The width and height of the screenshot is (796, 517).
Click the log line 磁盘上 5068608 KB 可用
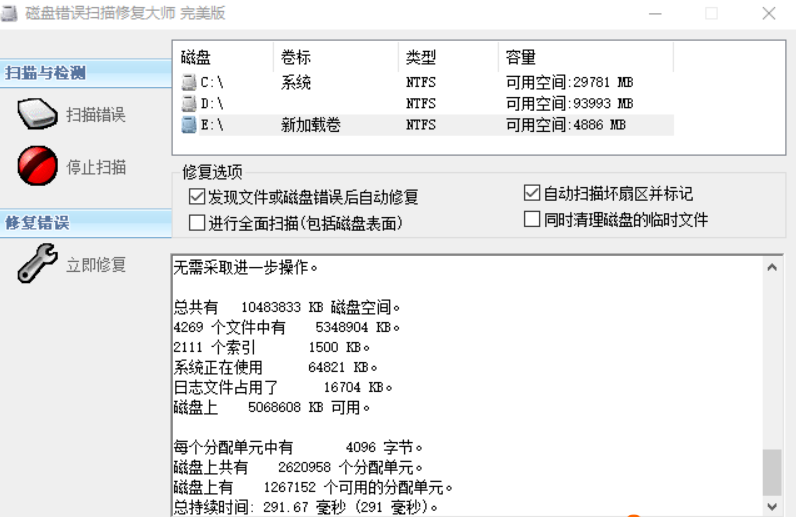272,407
